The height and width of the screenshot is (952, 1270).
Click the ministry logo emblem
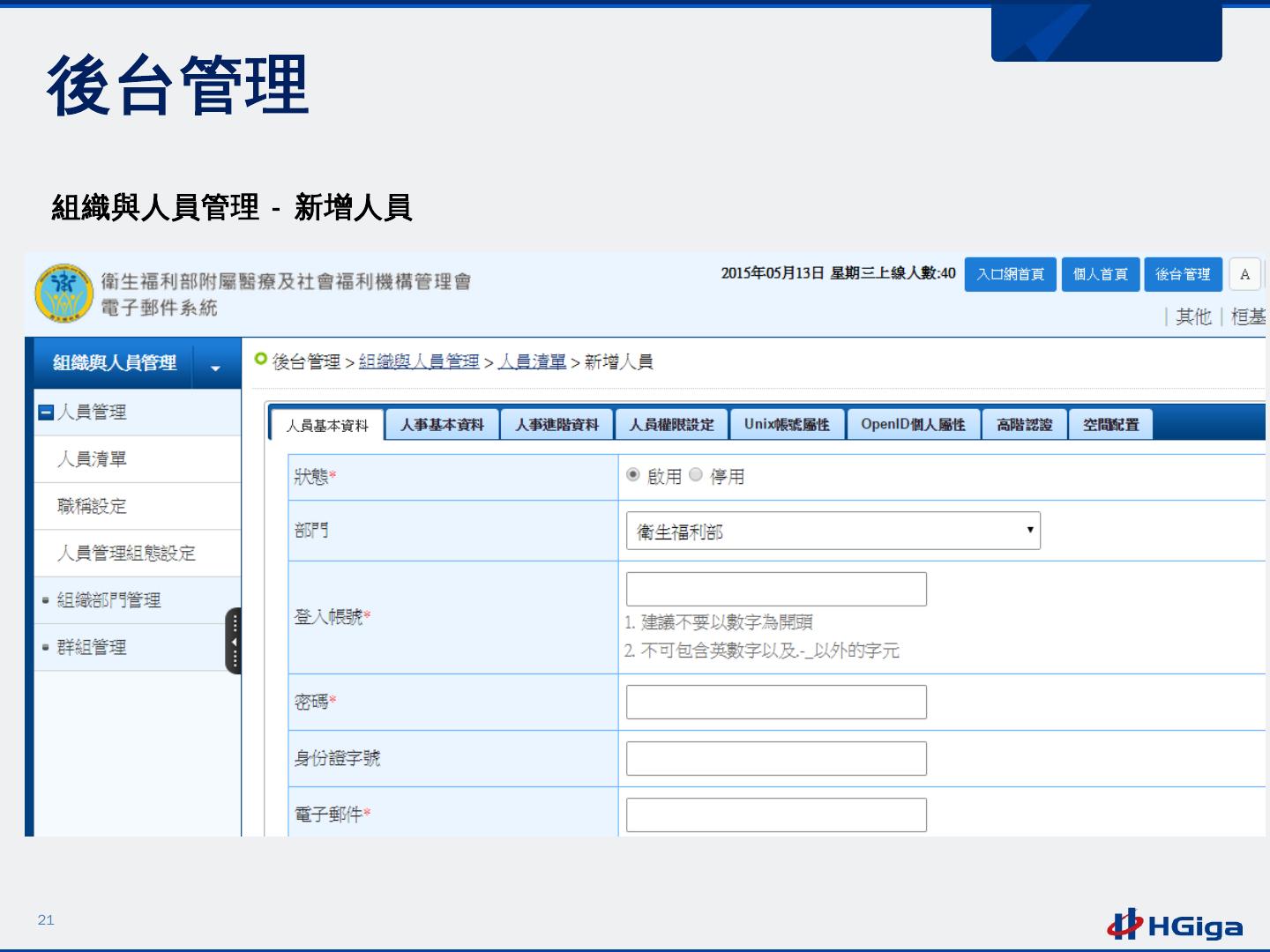coord(63,293)
